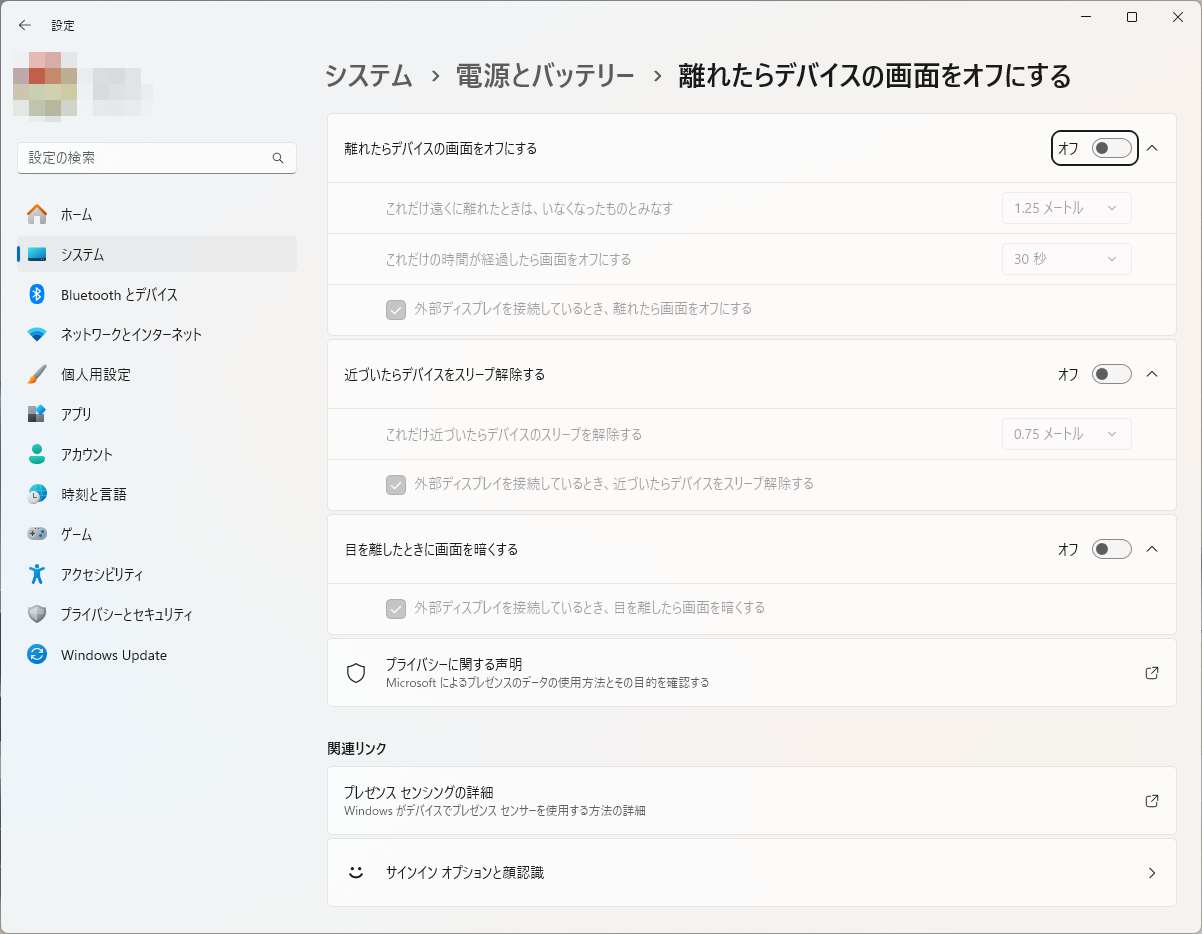Open the 0.75 メートル wake distance dropdown
The width and height of the screenshot is (1202, 934).
[1066, 434]
